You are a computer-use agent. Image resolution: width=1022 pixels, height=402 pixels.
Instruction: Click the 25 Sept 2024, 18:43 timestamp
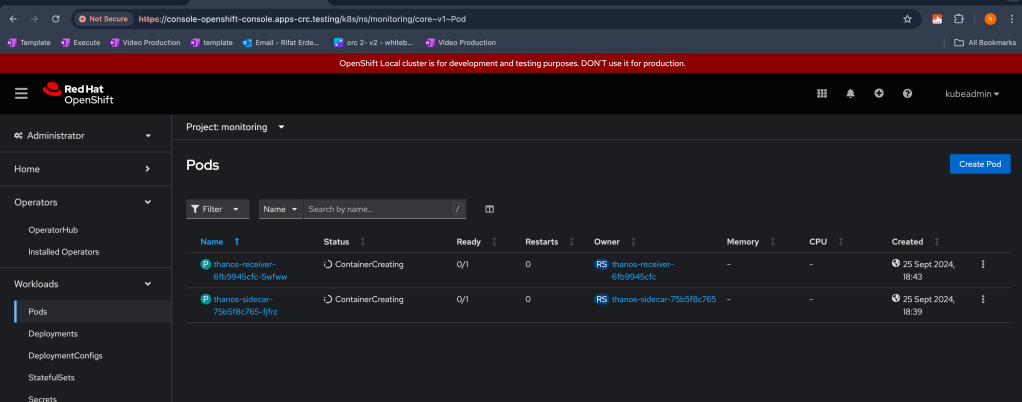coord(929,270)
